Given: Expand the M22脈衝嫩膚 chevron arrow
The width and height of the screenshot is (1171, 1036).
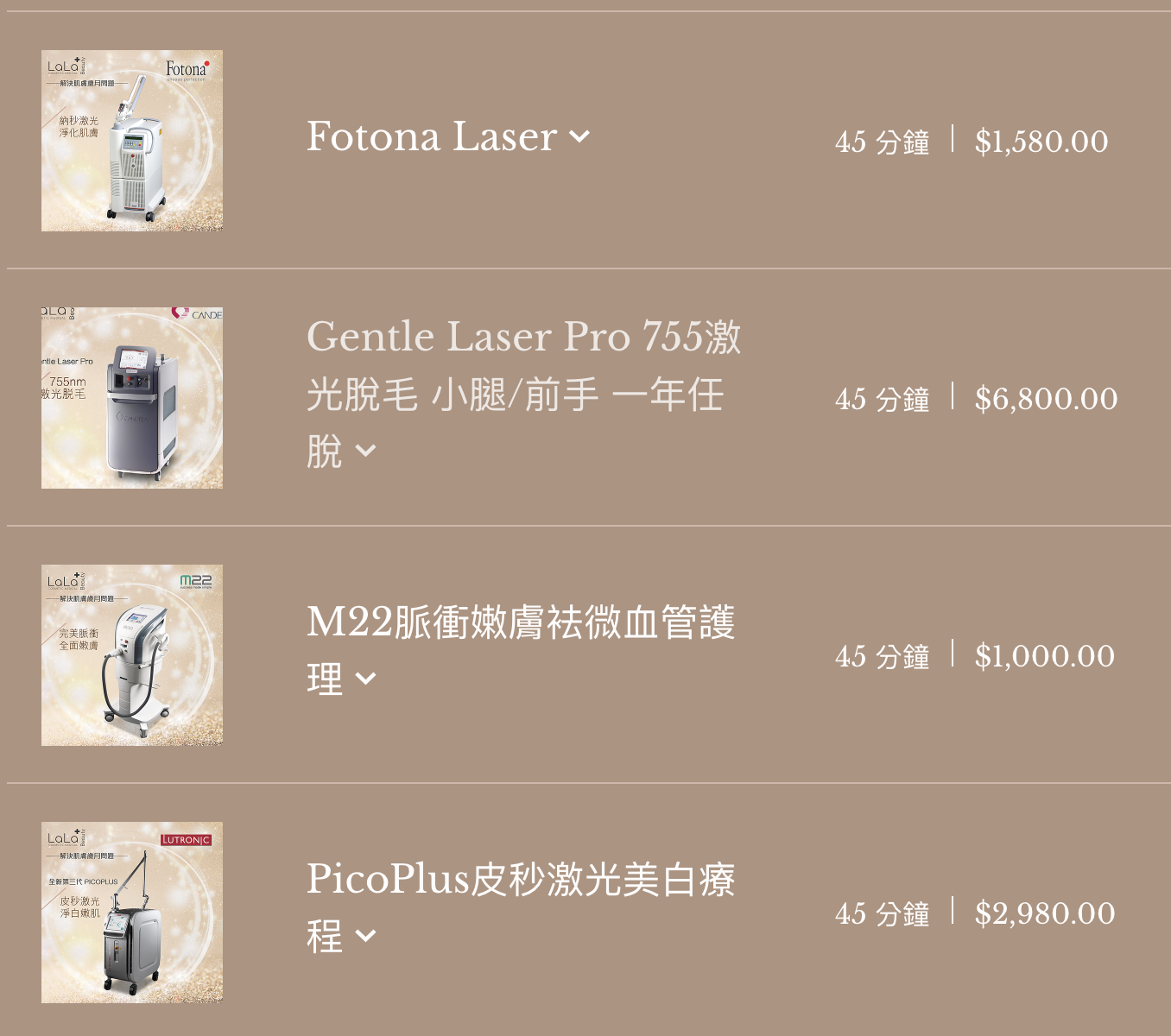Looking at the screenshot, I should pos(365,679).
